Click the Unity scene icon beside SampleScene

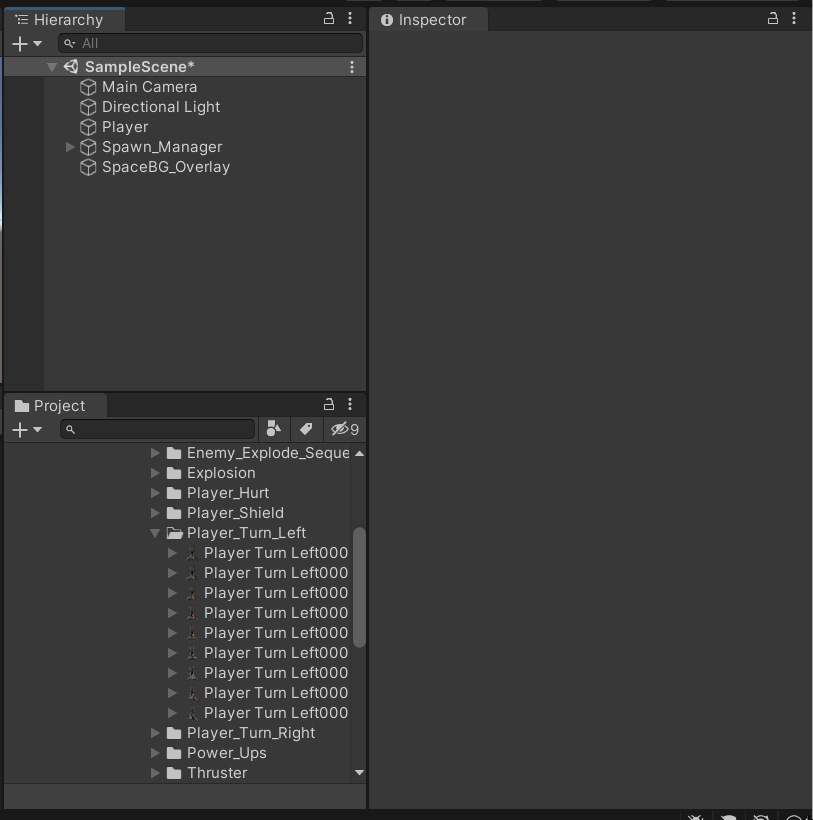pyautogui.click(x=71, y=66)
